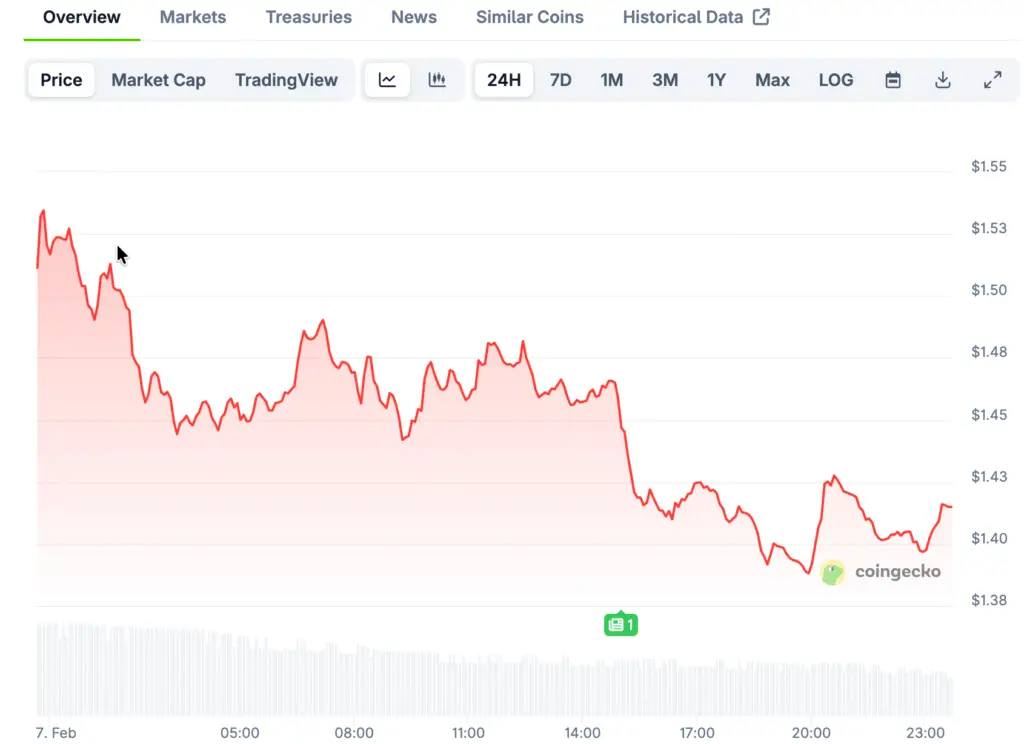Switch to TradingView chart
The image size is (1024, 744).
coord(286,80)
